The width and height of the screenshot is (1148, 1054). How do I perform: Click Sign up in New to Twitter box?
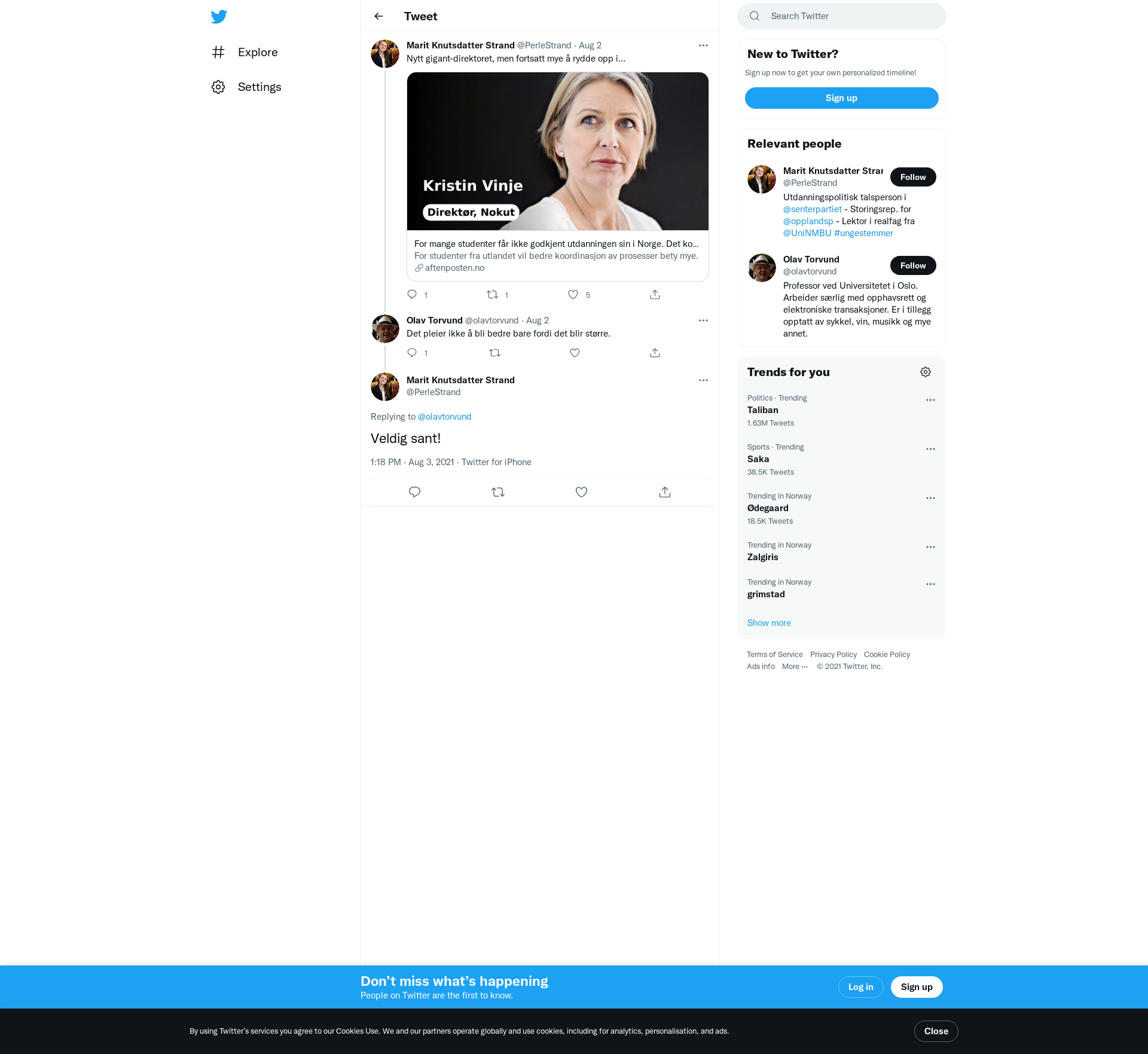pyautogui.click(x=841, y=98)
